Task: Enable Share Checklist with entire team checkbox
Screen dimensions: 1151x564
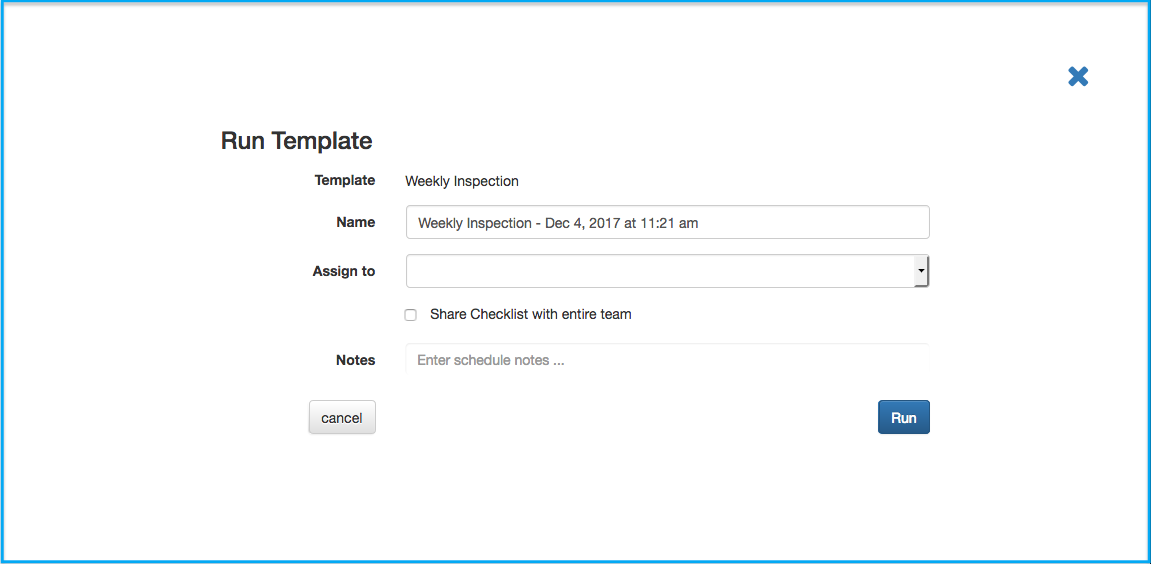Action: click(x=411, y=315)
